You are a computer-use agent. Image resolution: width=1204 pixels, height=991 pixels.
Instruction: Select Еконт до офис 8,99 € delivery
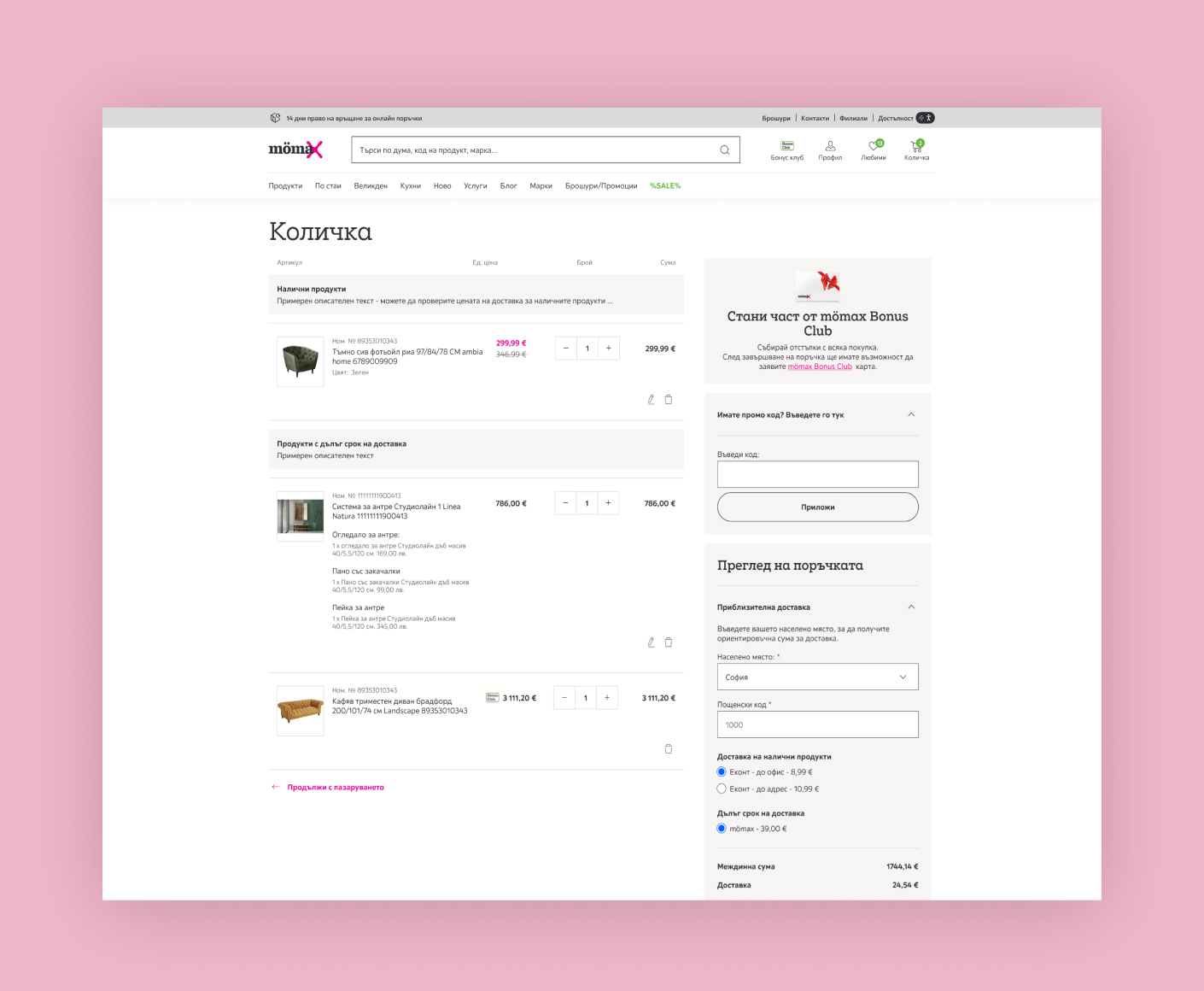722,771
